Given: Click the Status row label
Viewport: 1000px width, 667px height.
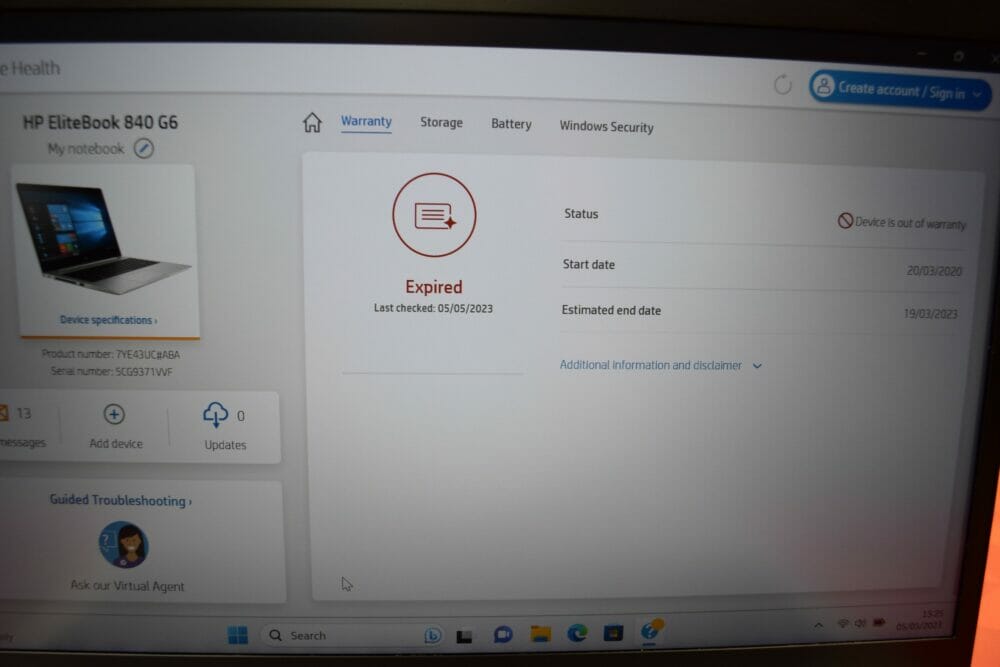Looking at the screenshot, I should pos(581,214).
